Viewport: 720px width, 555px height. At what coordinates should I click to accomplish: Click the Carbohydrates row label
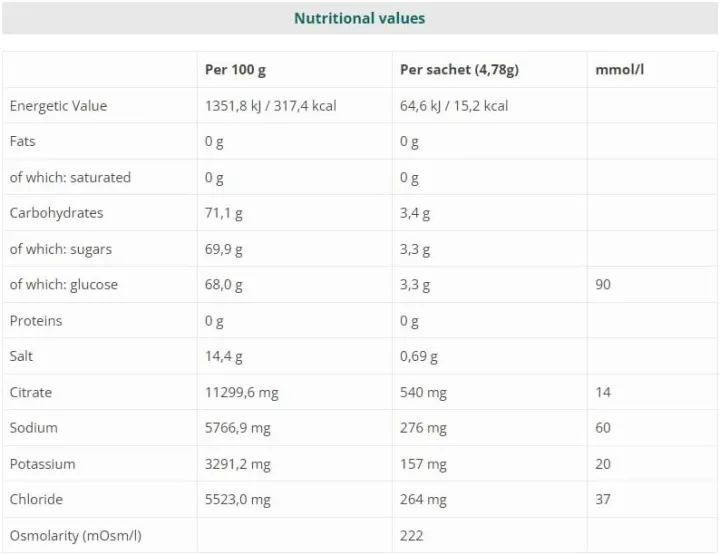56,213
